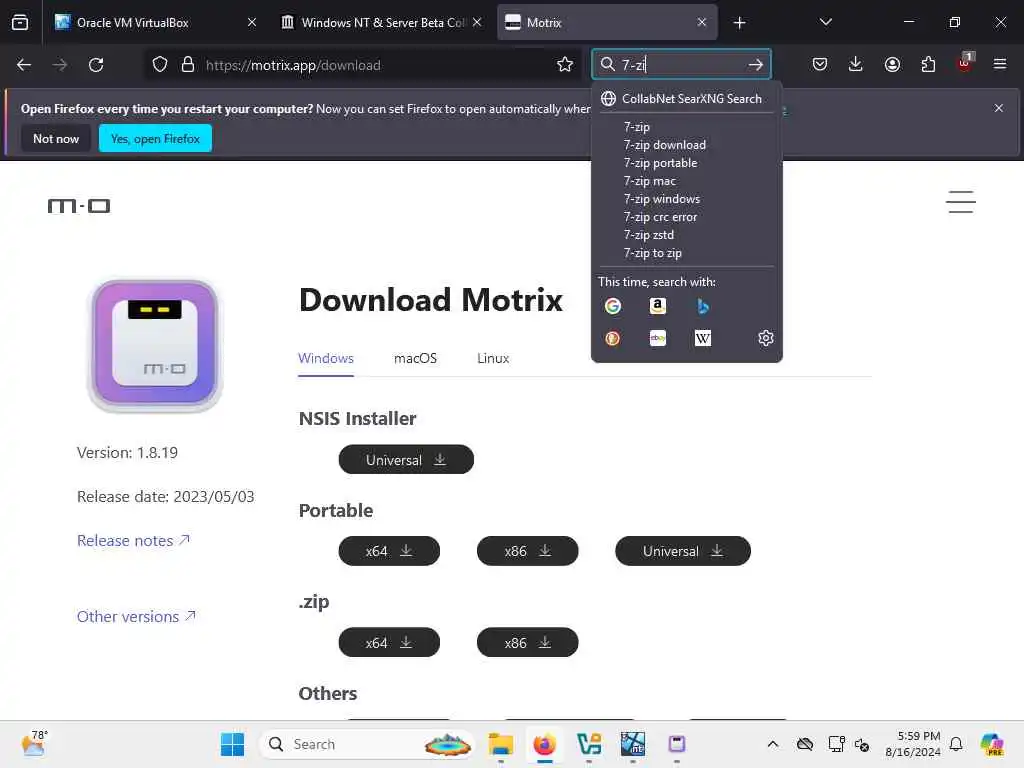Search with DuckDuckGo engine icon
The width and height of the screenshot is (1024, 768).
pos(613,338)
